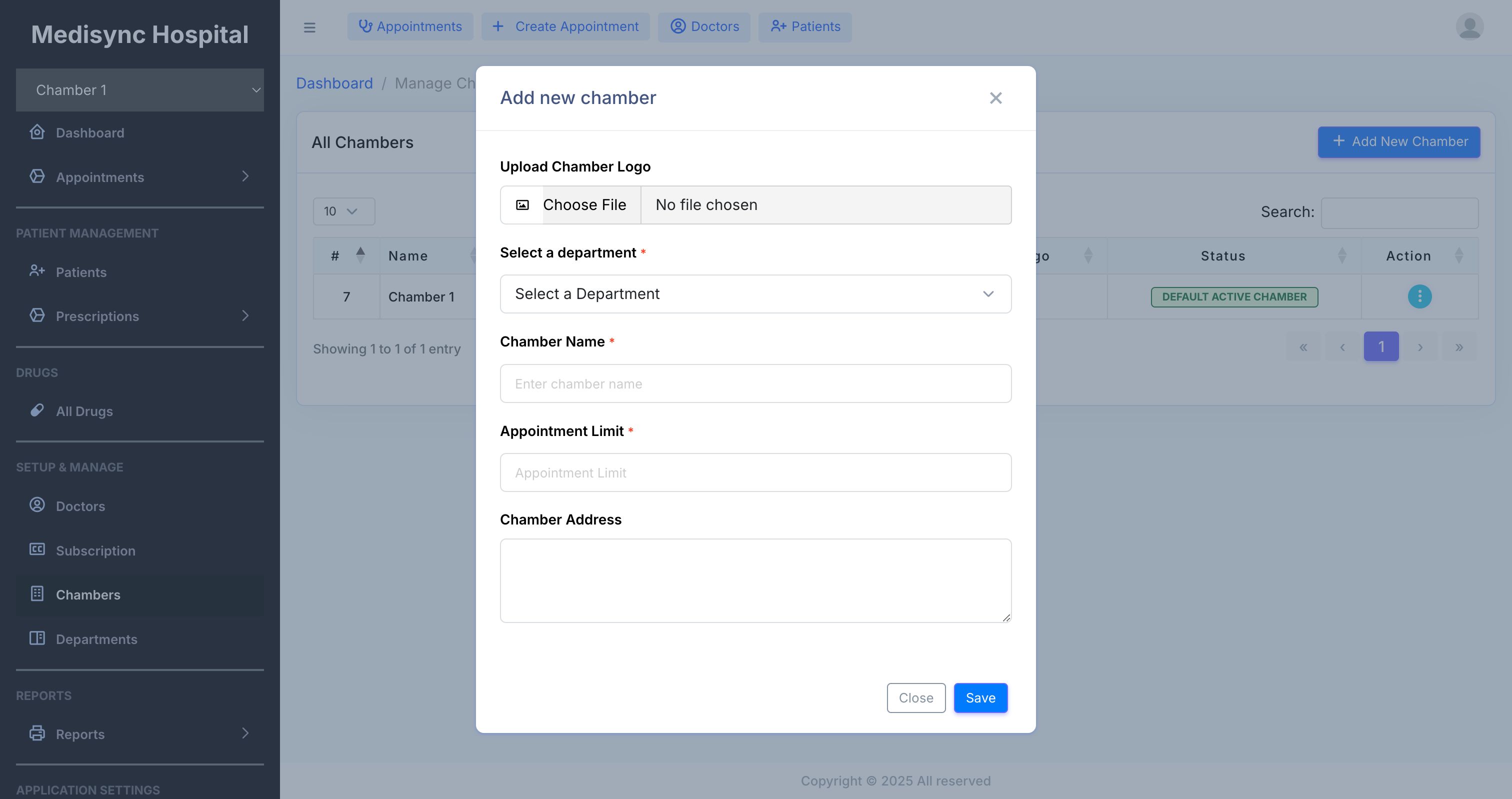Close the Add new chamber dialog
The width and height of the screenshot is (1512, 799).
coord(995,98)
